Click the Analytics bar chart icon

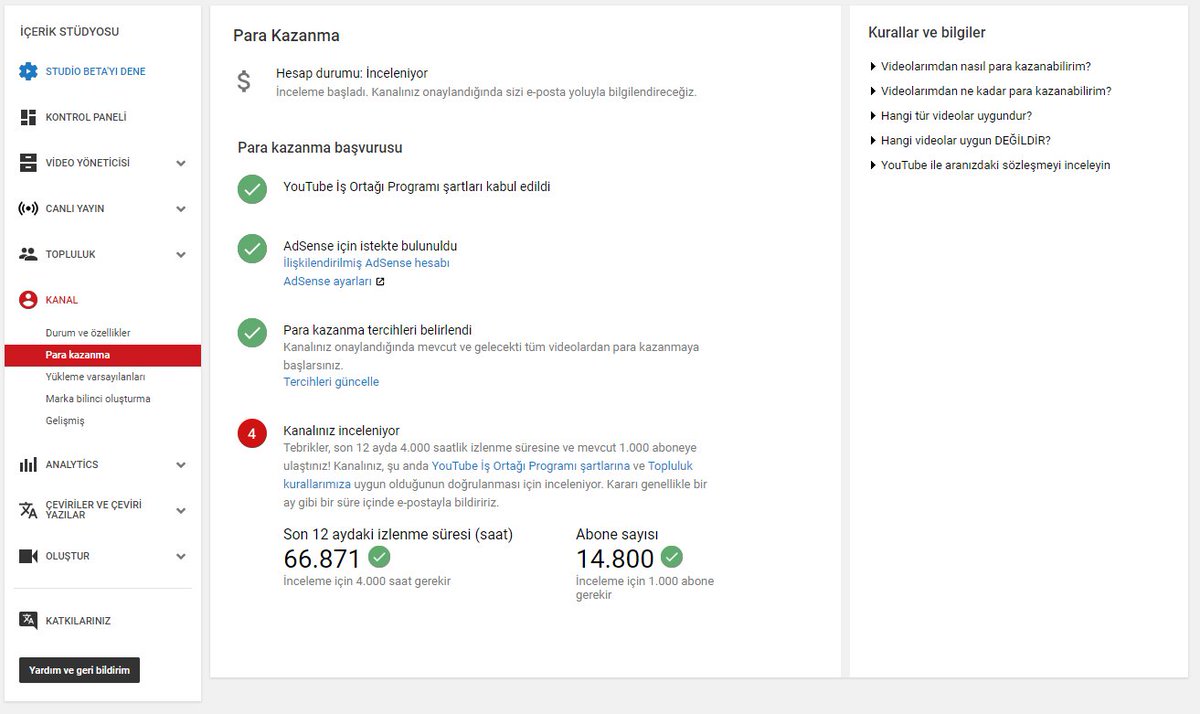(28, 464)
